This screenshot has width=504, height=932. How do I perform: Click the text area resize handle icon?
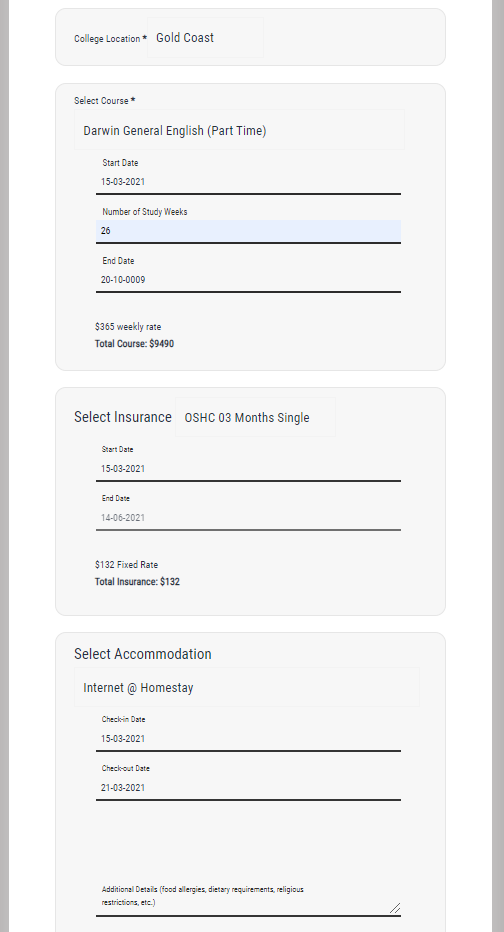(x=395, y=908)
